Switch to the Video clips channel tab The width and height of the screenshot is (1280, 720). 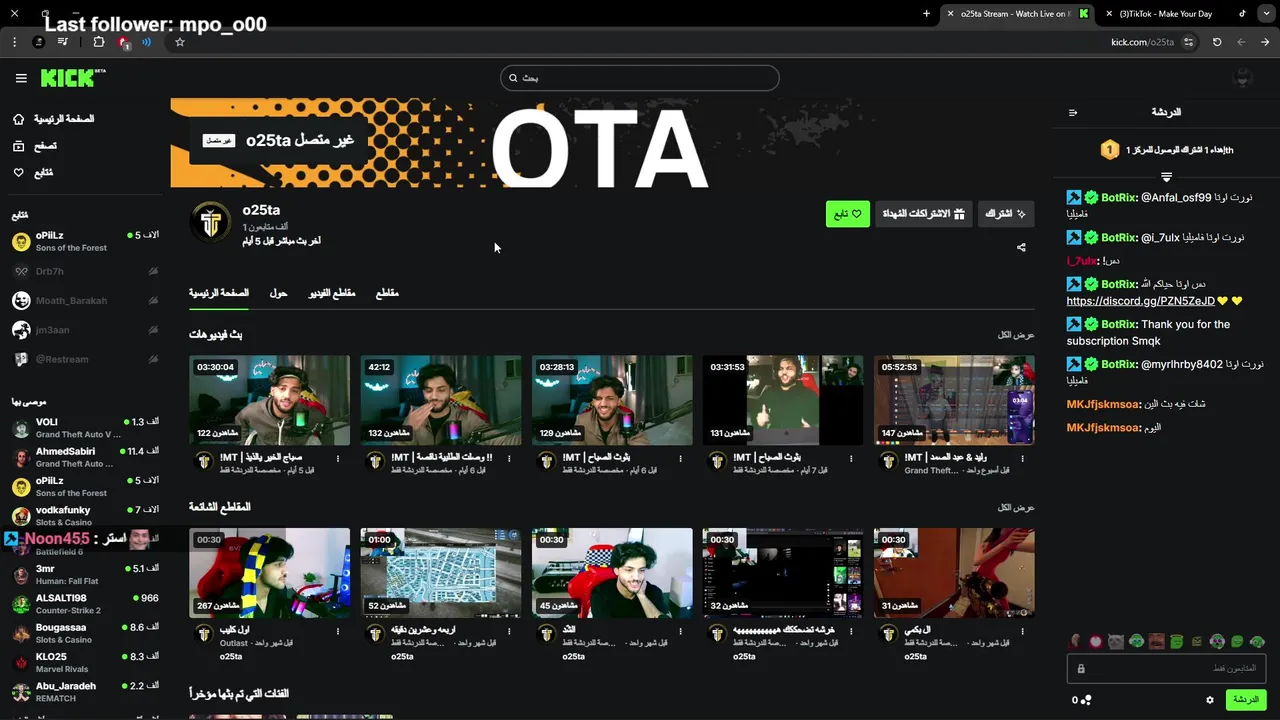(331, 293)
